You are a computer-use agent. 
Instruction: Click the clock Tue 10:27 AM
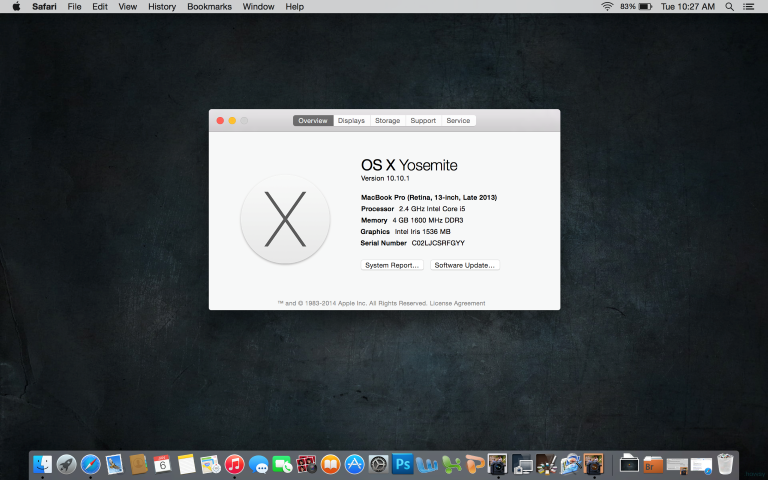(x=688, y=6)
